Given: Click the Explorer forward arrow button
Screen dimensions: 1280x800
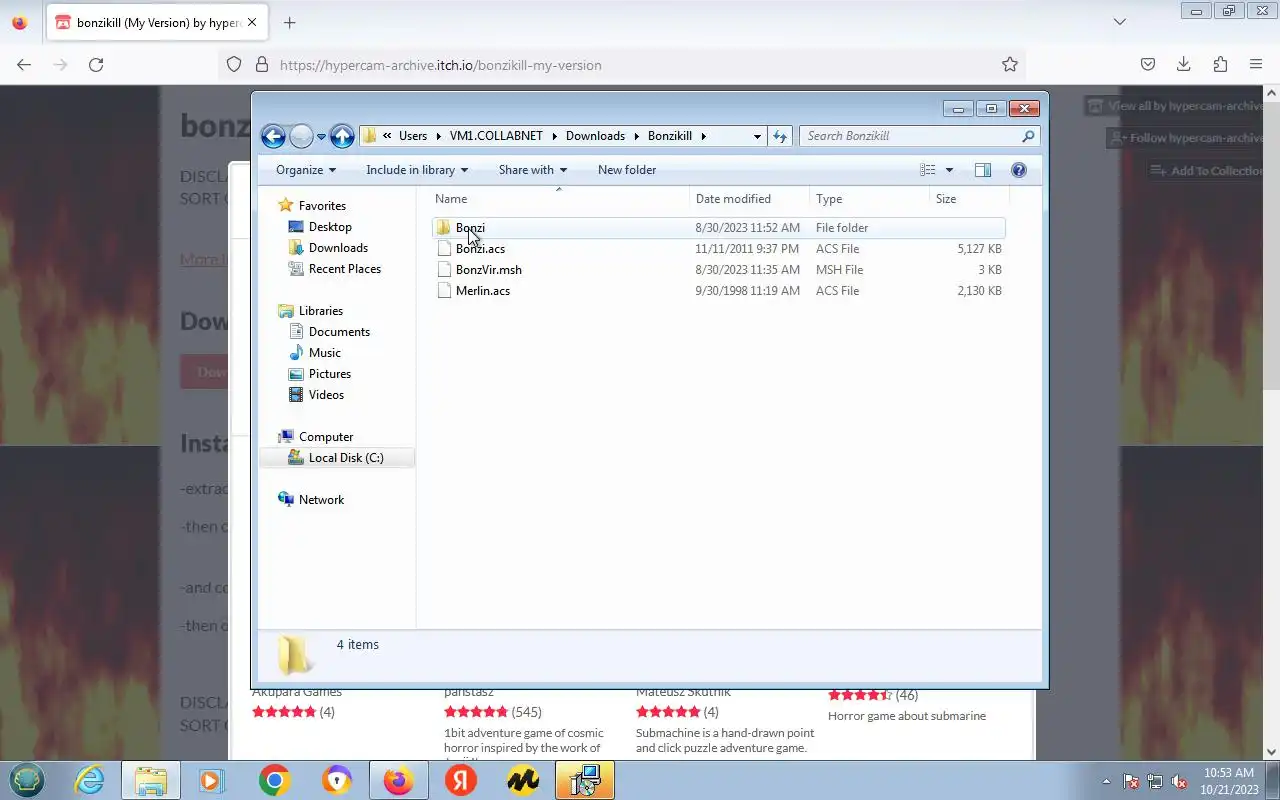Looking at the screenshot, I should click(x=301, y=136).
